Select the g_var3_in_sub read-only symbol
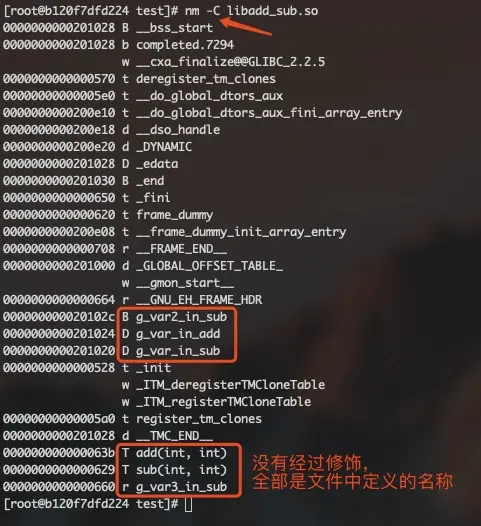The image size is (481, 526). pyautogui.click(x=181, y=487)
